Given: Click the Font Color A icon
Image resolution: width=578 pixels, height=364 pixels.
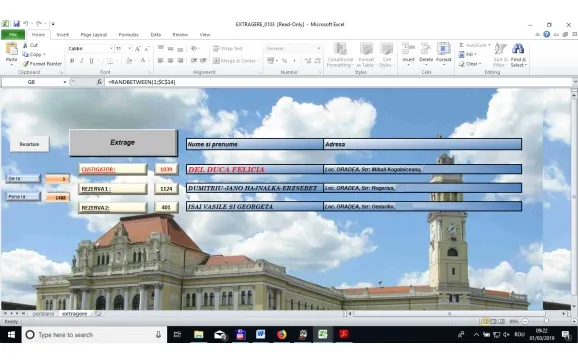Looking at the screenshot, I should pyautogui.click(x=143, y=60).
